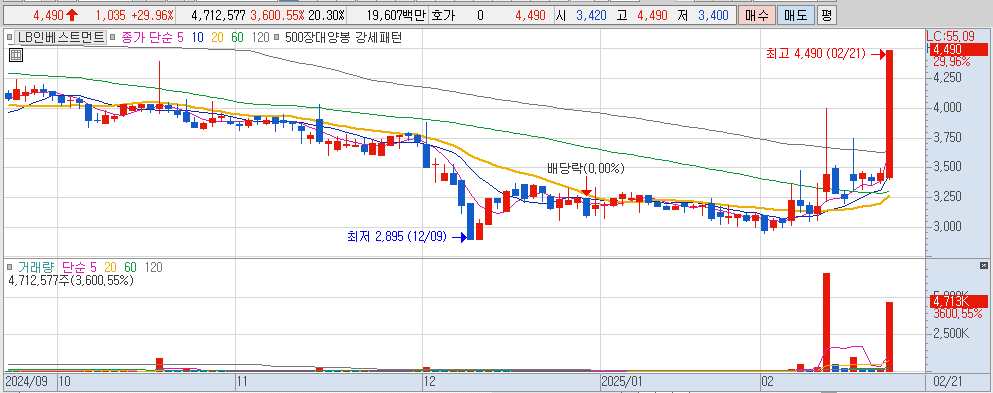Click the 거래량 volume indicator label
Image resolution: width=993 pixels, height=393 pixels.
point(36,268)
